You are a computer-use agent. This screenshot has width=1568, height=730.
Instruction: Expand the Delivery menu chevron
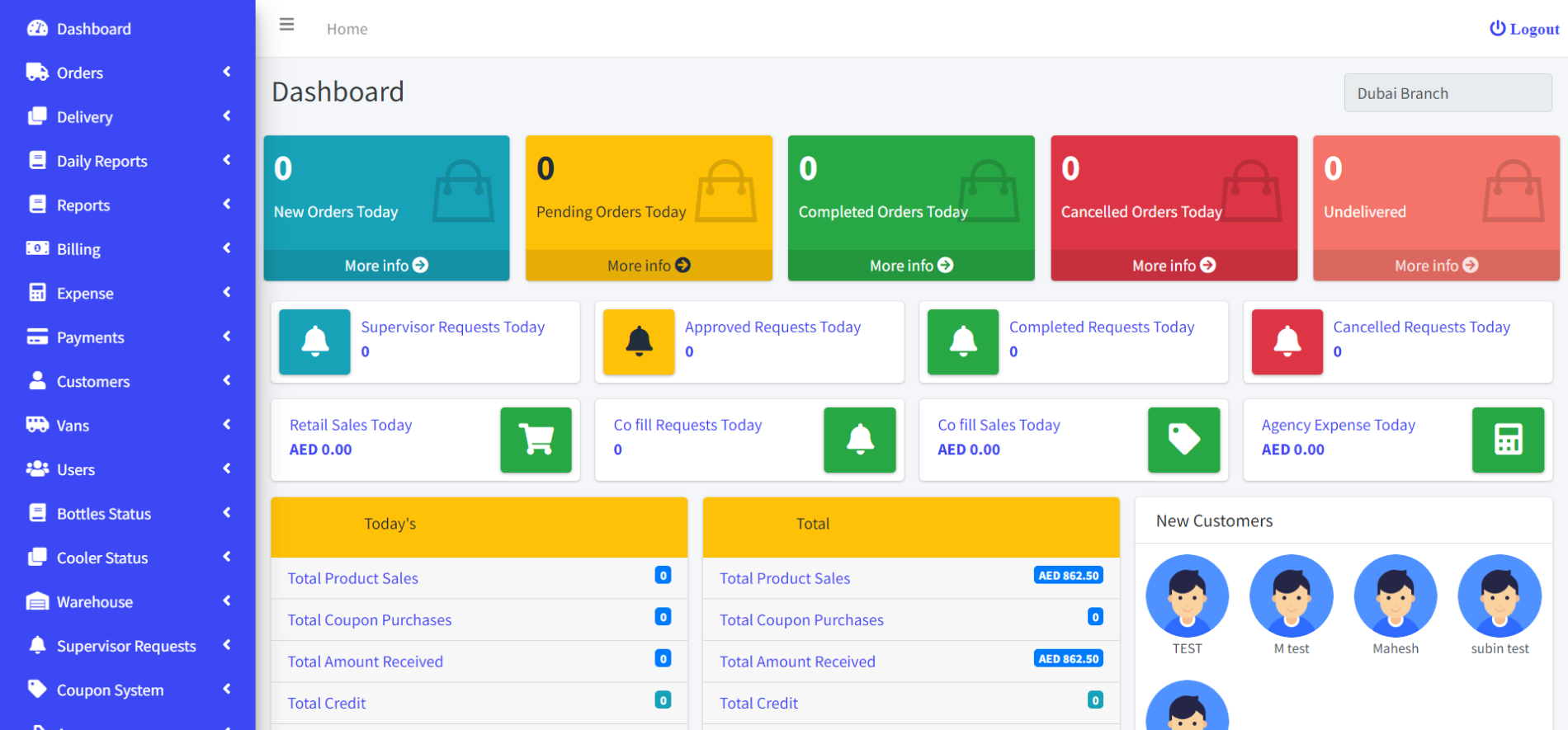click(227, 116)
